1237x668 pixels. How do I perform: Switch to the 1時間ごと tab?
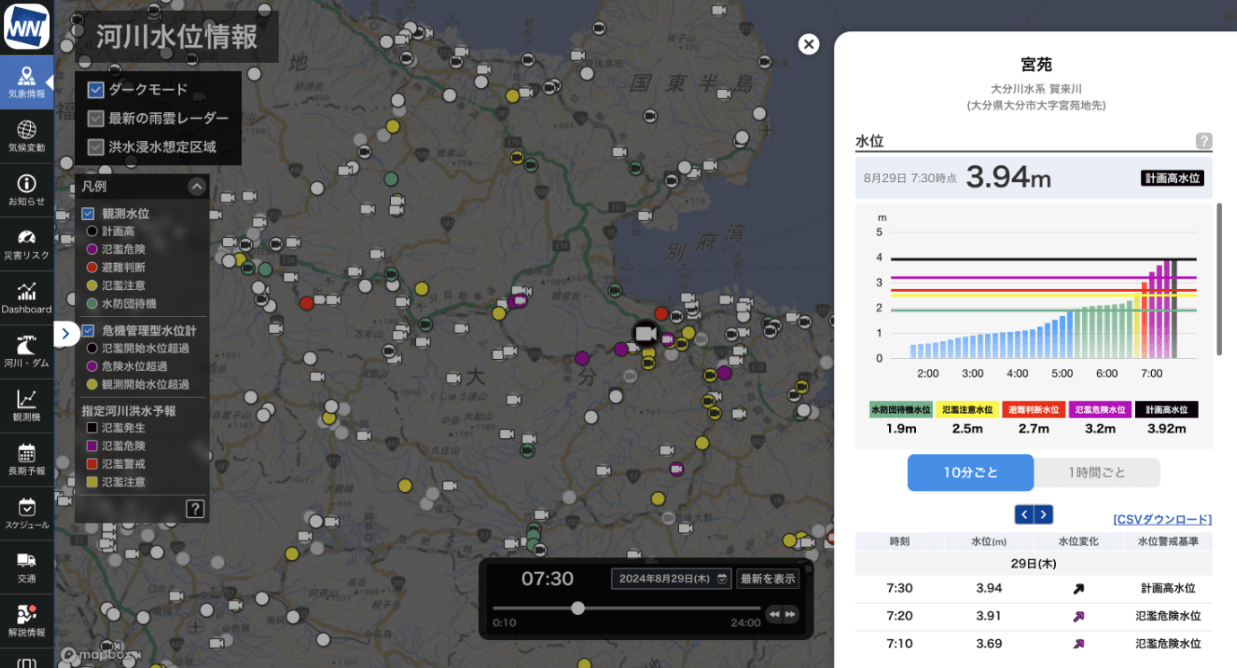click(1096, 473)
